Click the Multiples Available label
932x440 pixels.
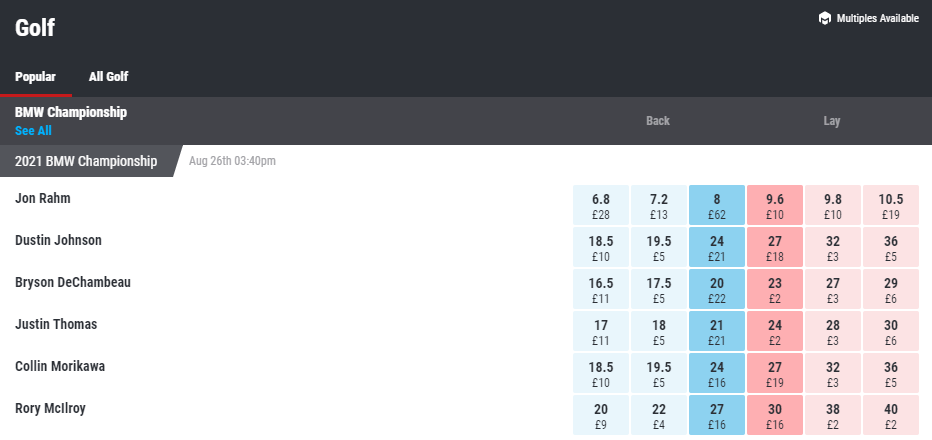pyautogui.click(x=877, y=18)
